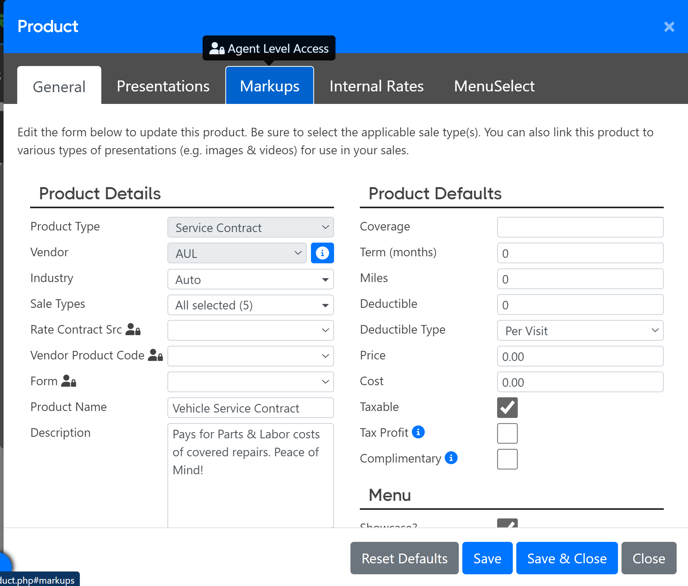Switch to the Markups tab
Viewport: 688px width, 586px height.
tap(269, 86)
